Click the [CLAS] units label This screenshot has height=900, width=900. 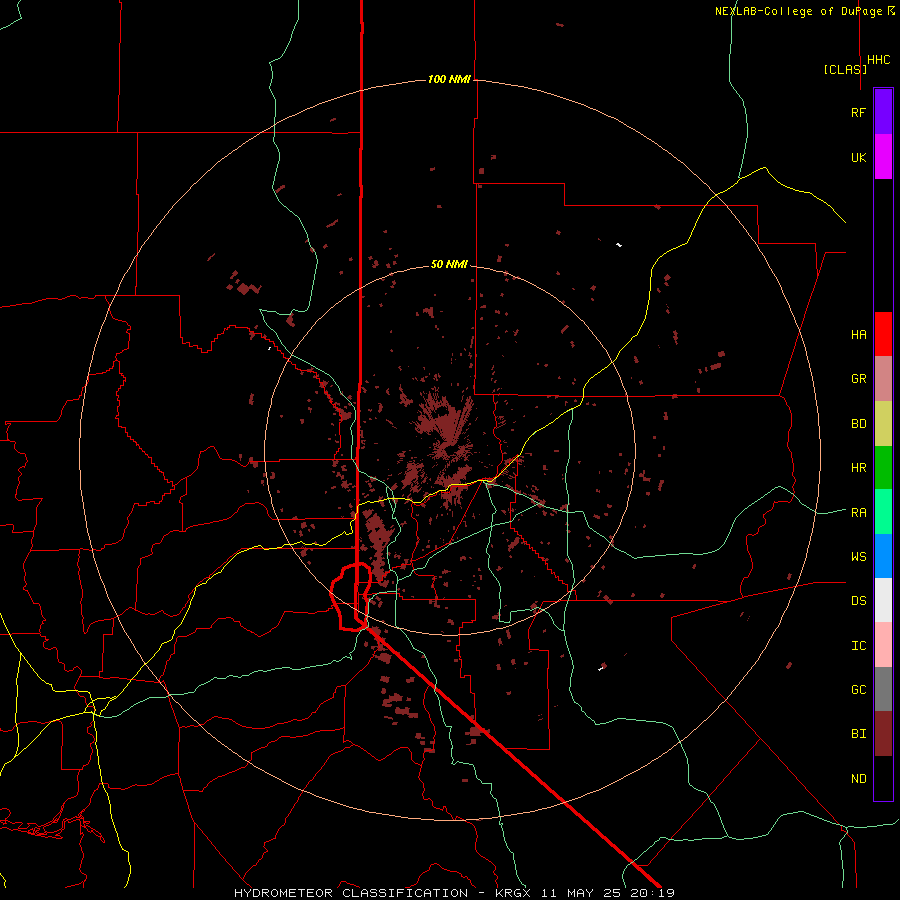pyautogui.click(x=845, y=69)
